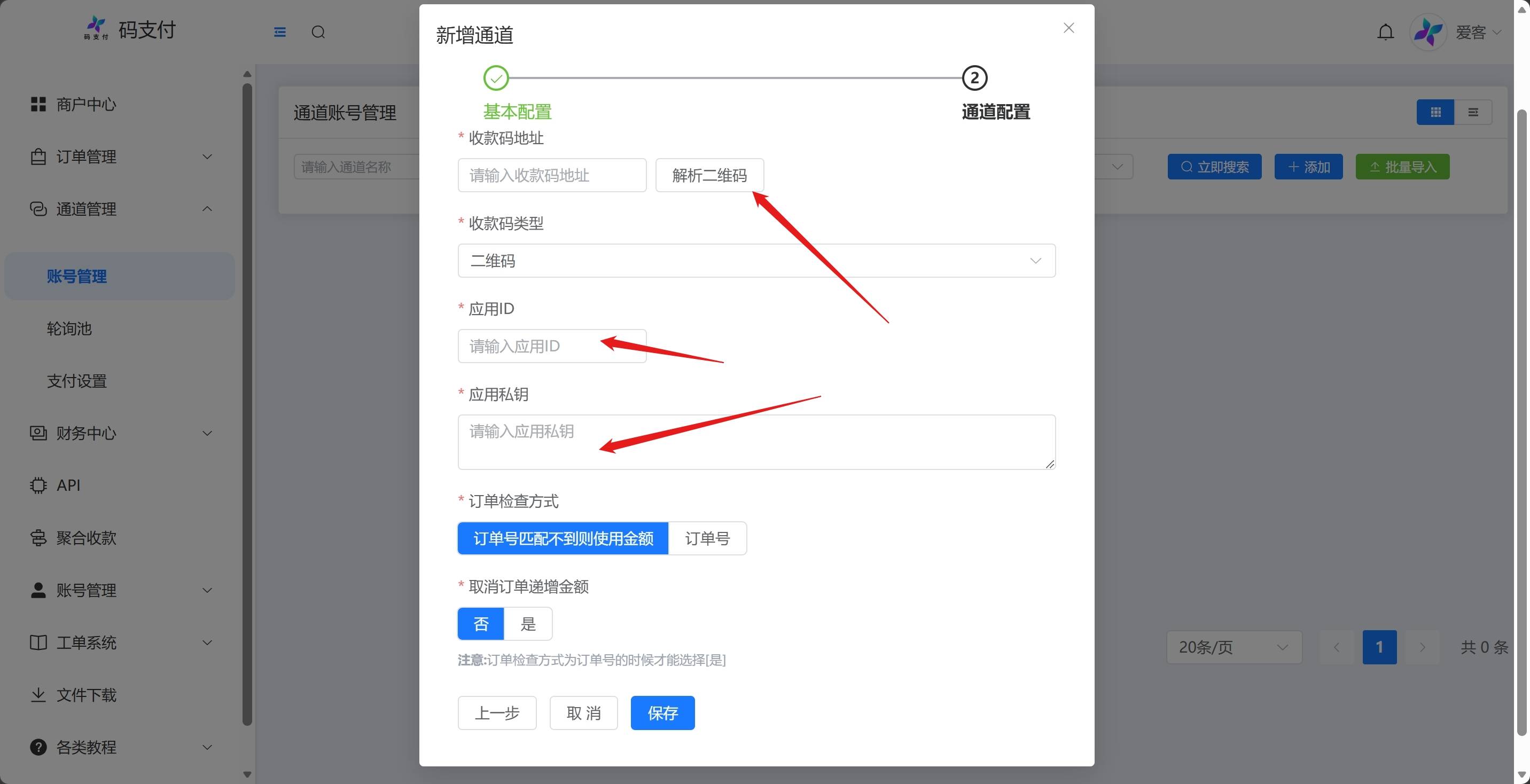1530x784 pixels.
Task: Go to the 基本配置 step circle
Action: click(496, 78)
